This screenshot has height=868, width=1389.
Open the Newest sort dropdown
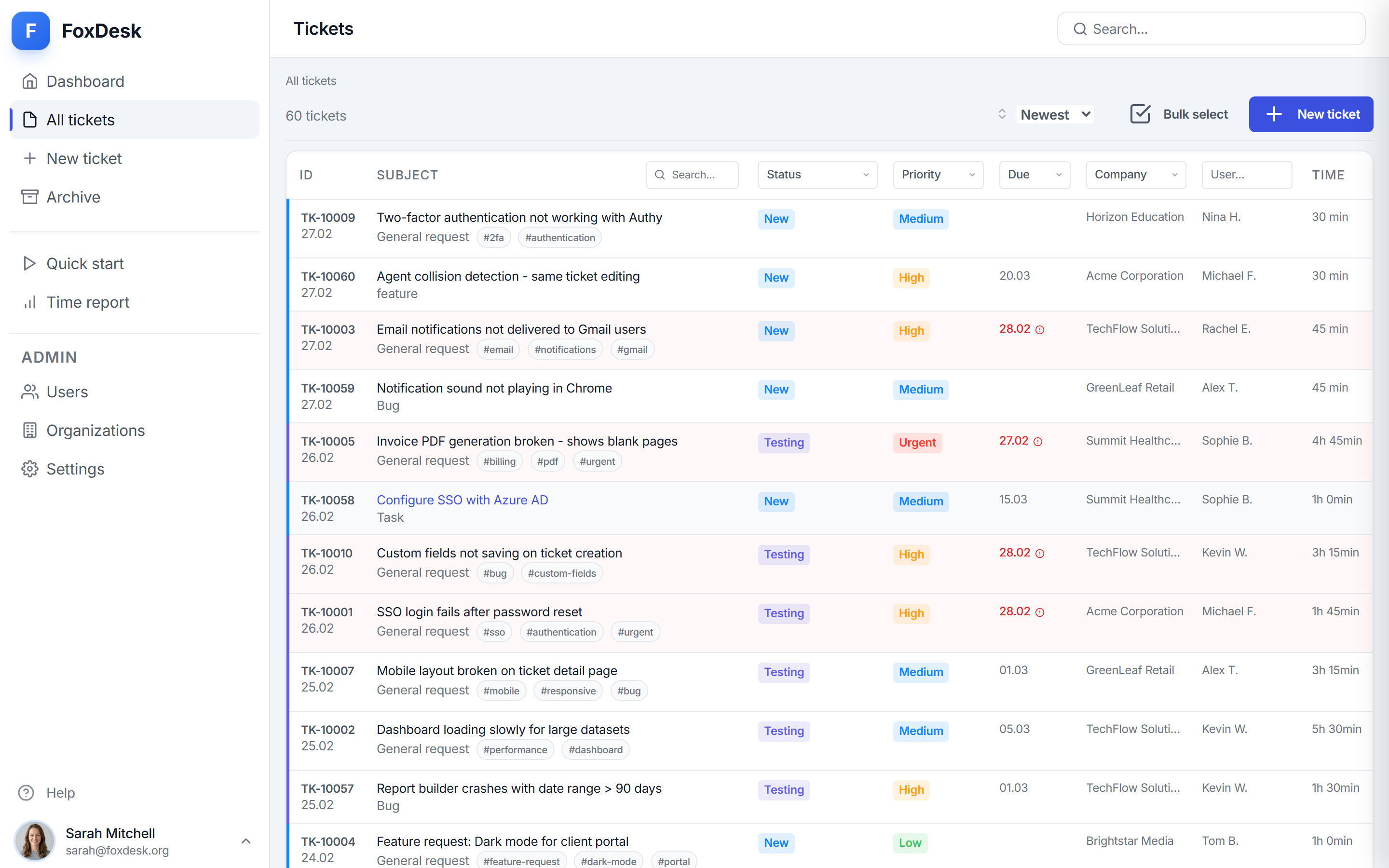1055,114
